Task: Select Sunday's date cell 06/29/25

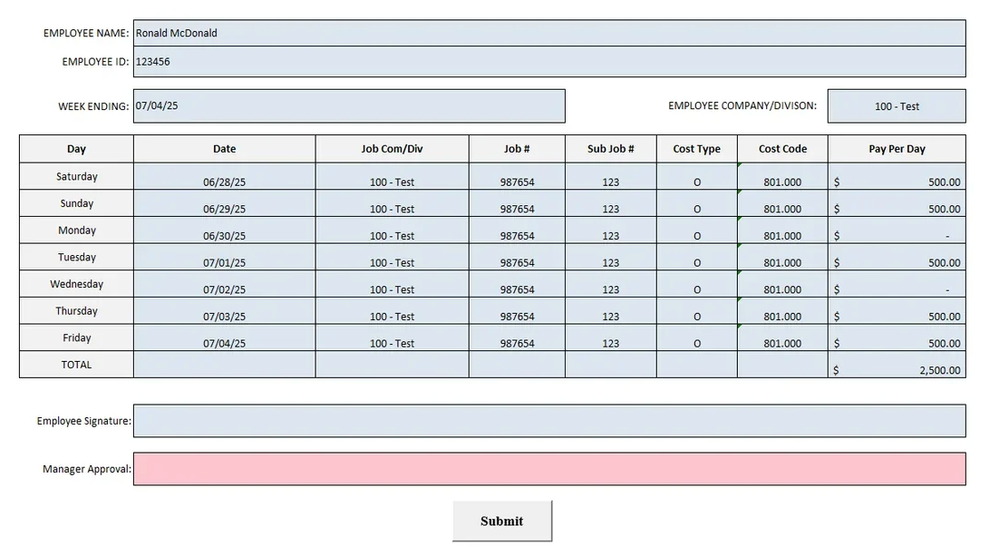Action: coord(224,203)
